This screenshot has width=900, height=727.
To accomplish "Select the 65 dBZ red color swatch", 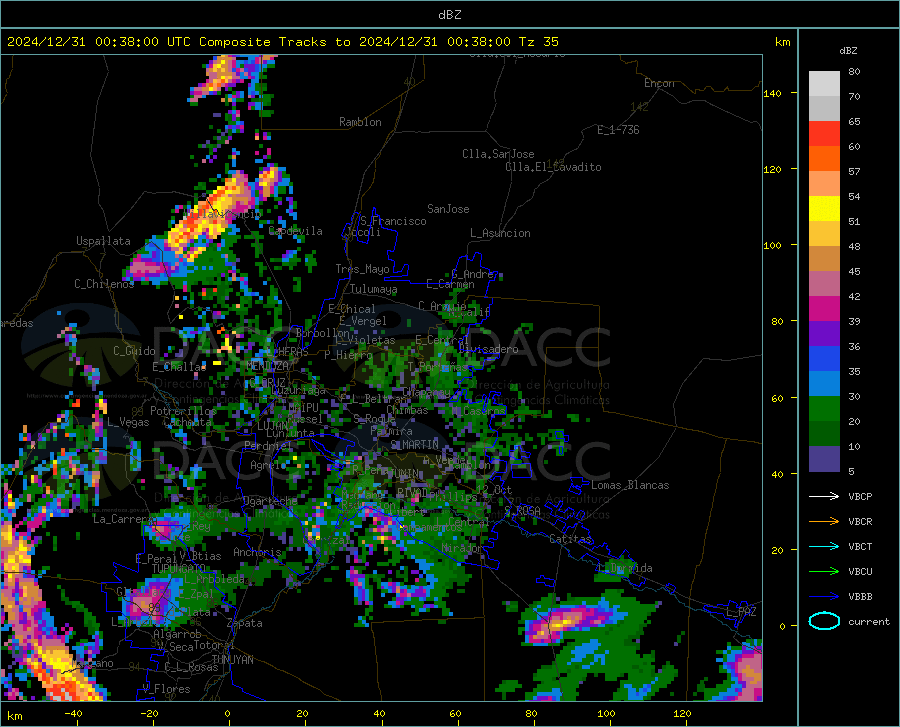I will 824,133.
